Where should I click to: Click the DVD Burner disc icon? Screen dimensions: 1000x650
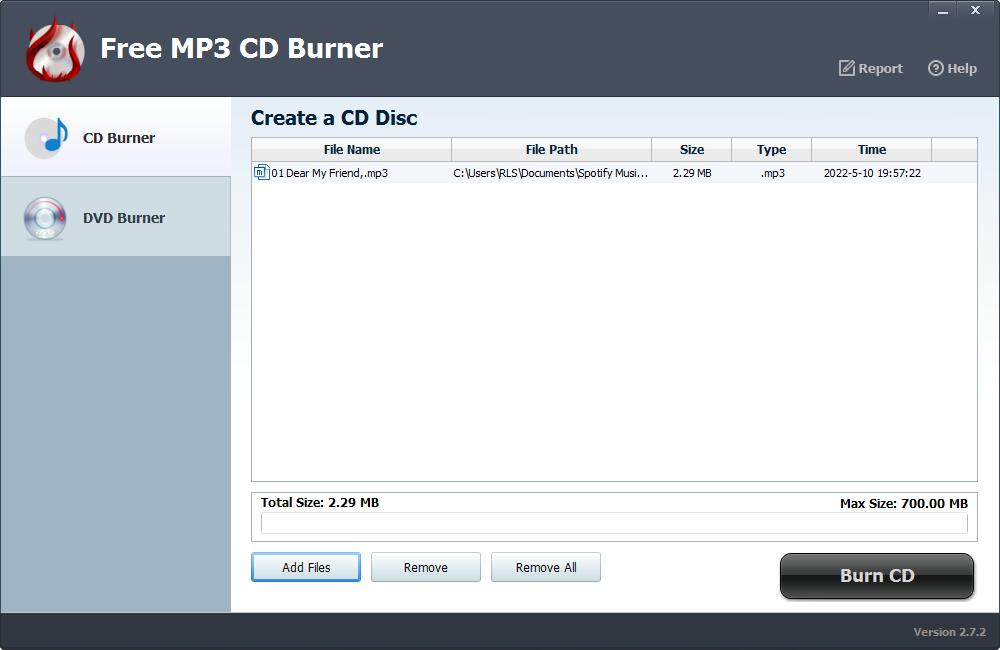(46, 218)
